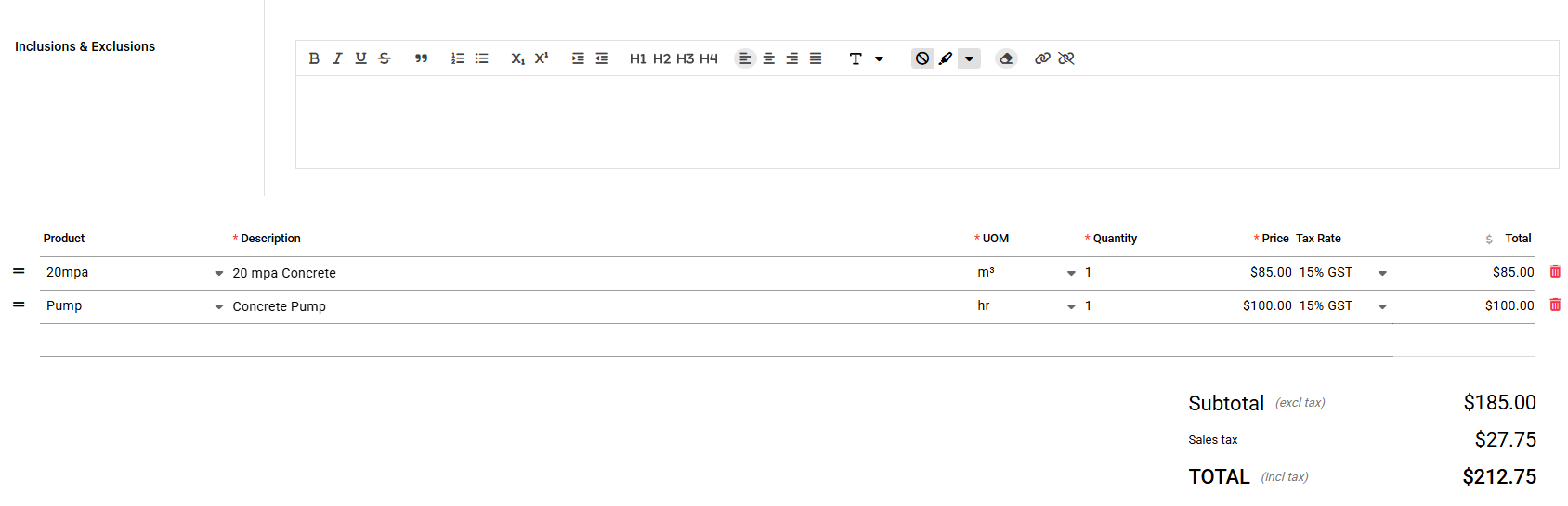The image size is (1568, 506).
Task: Expand the hr UOM dropdown
Action: point(1071,306)
